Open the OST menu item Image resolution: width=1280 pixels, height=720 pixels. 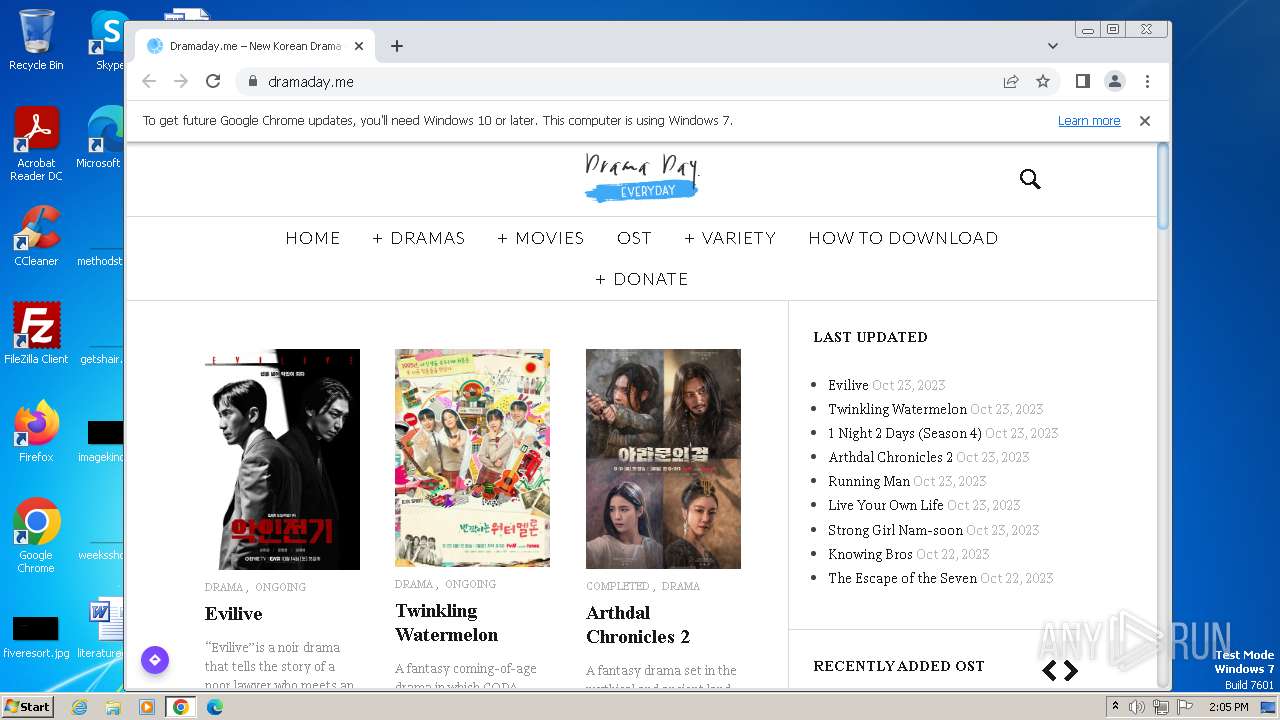tap(634, 238)
